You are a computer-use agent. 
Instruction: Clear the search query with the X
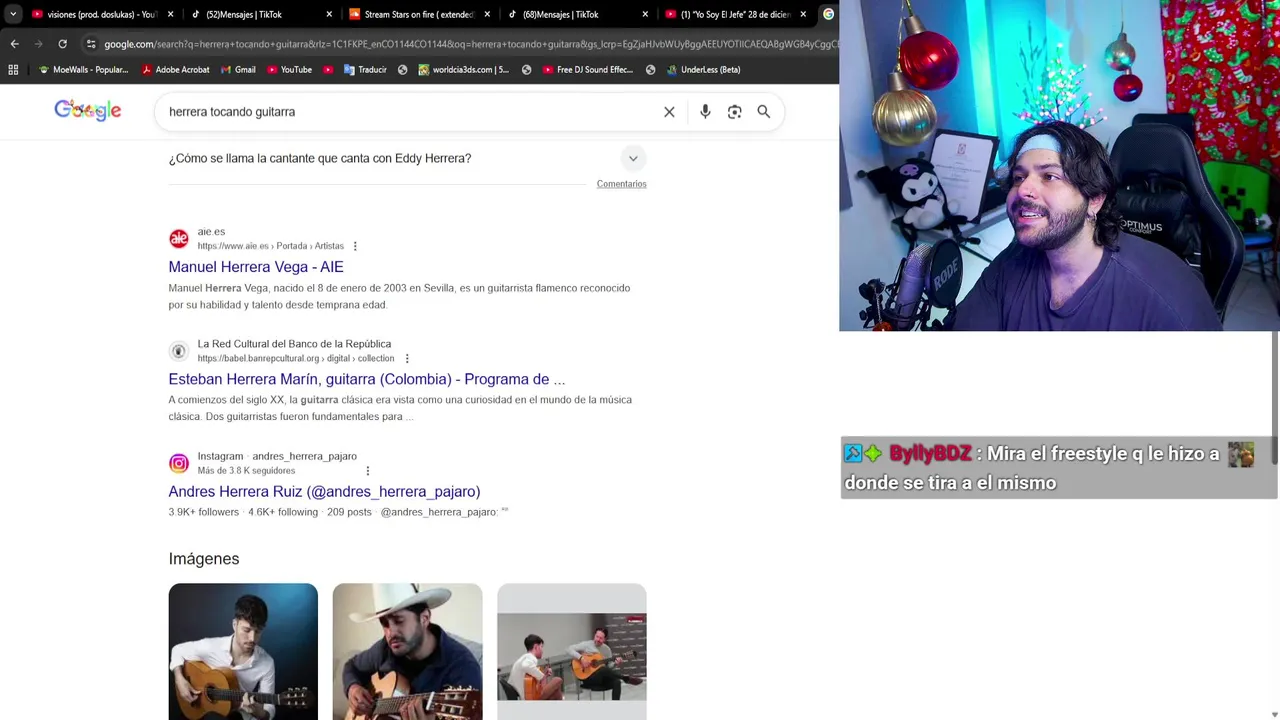(x=669, y=112)
